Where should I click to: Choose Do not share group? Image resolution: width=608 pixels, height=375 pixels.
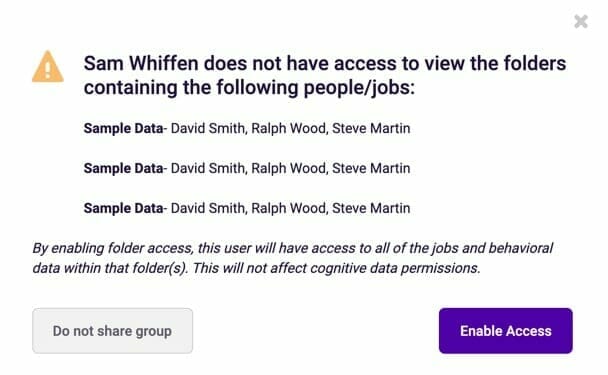112,331
